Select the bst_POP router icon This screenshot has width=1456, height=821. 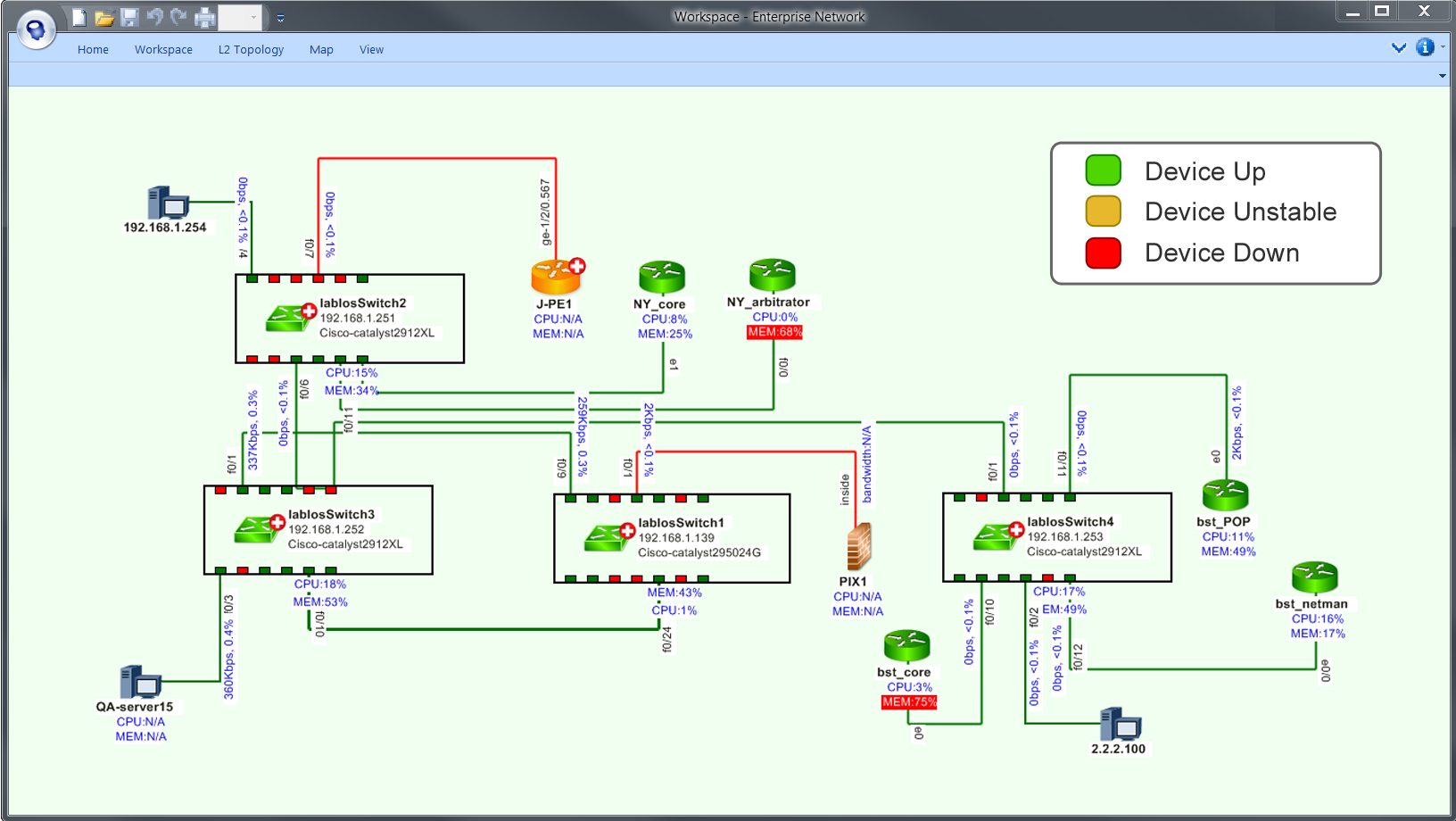[1225, 494]
